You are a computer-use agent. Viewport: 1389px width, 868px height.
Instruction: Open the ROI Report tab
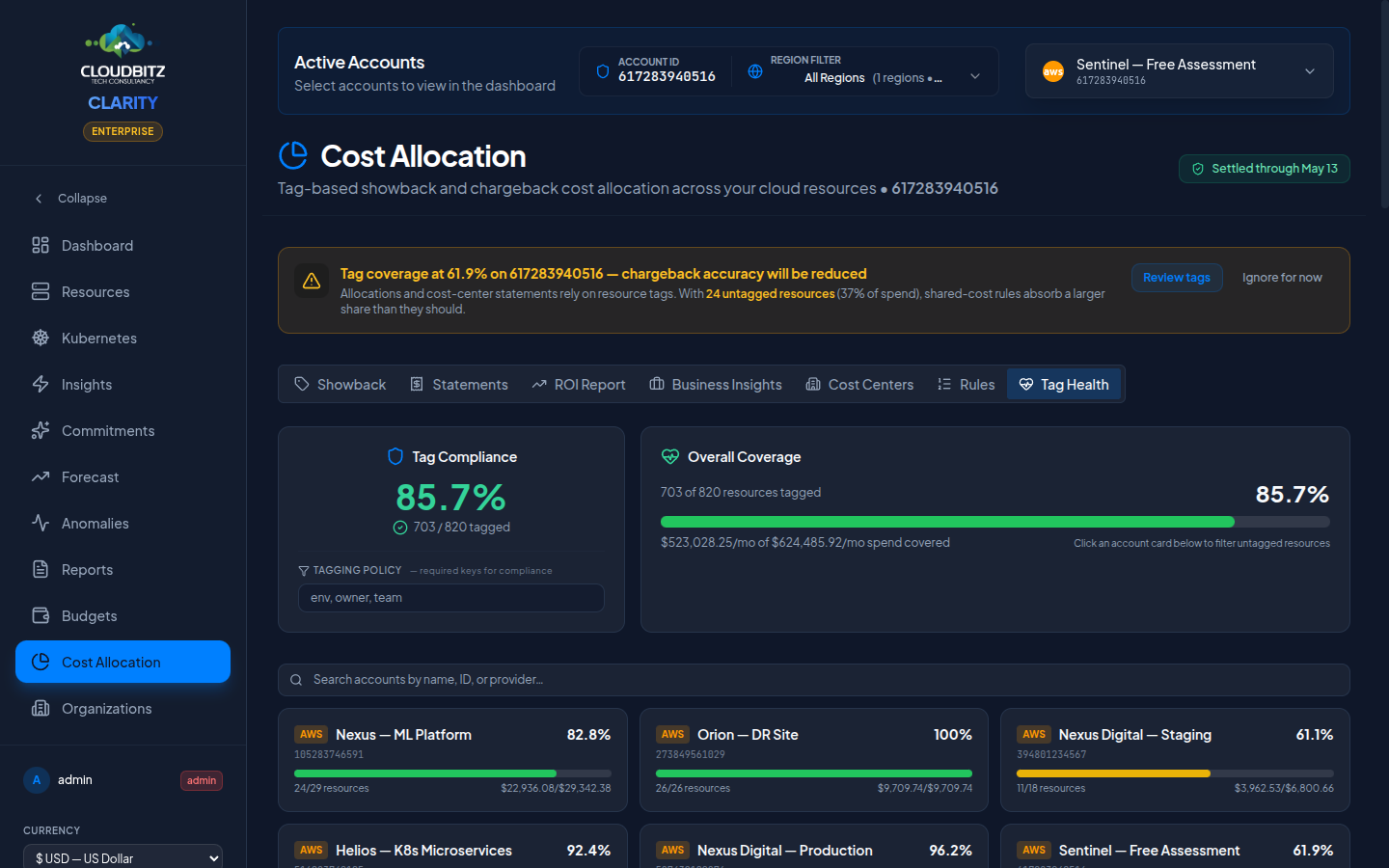578,384
